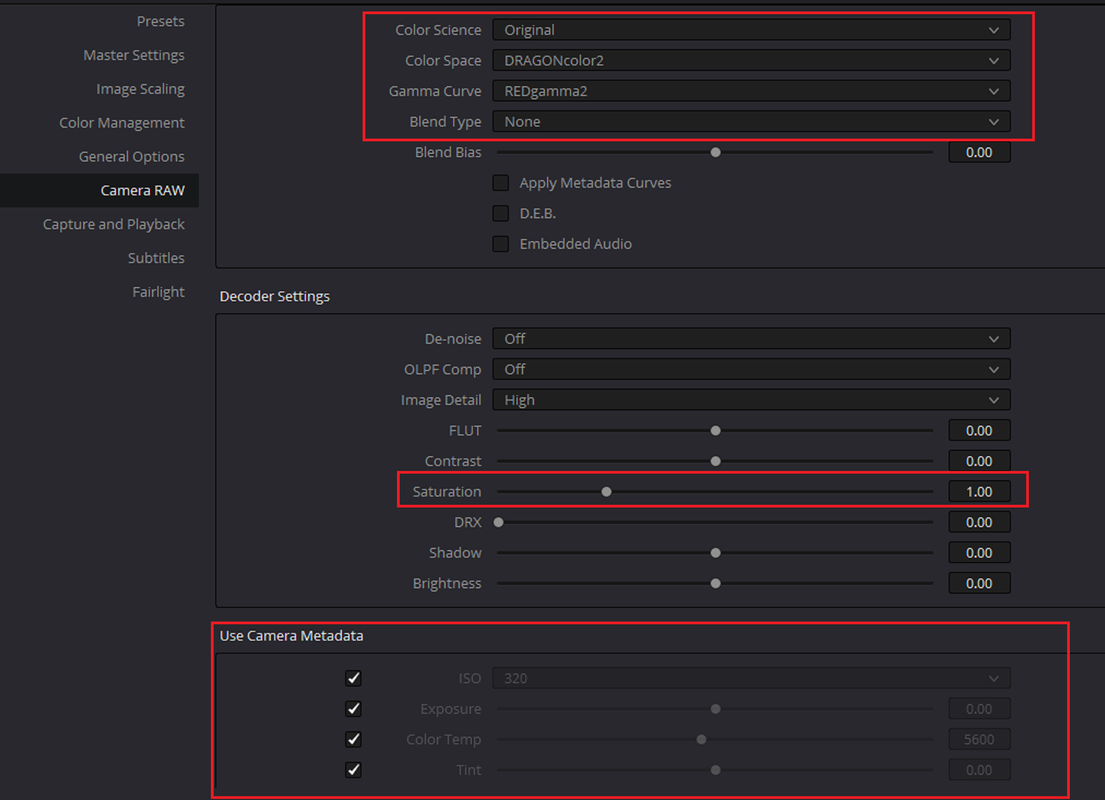This screenshot has height=800, width=1105.
Task: Open the Presets settings section
Action: [160, 21]
